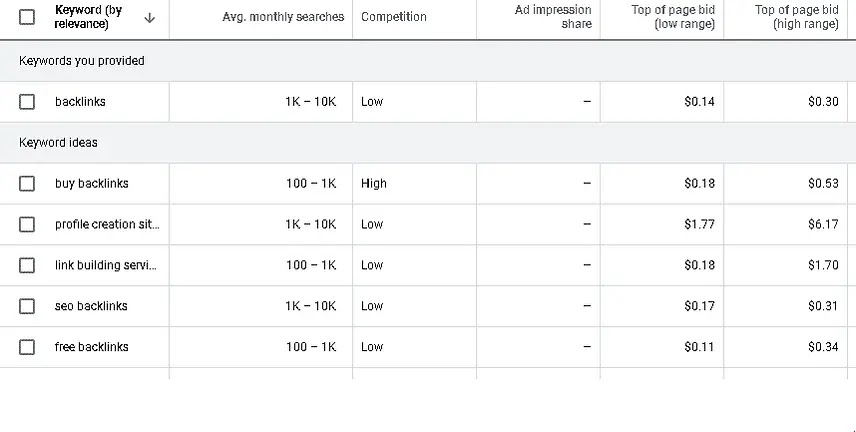The image size is (856, 432).
Task: Click the "free backlinks" keyword text
Action: click(91, 347)
